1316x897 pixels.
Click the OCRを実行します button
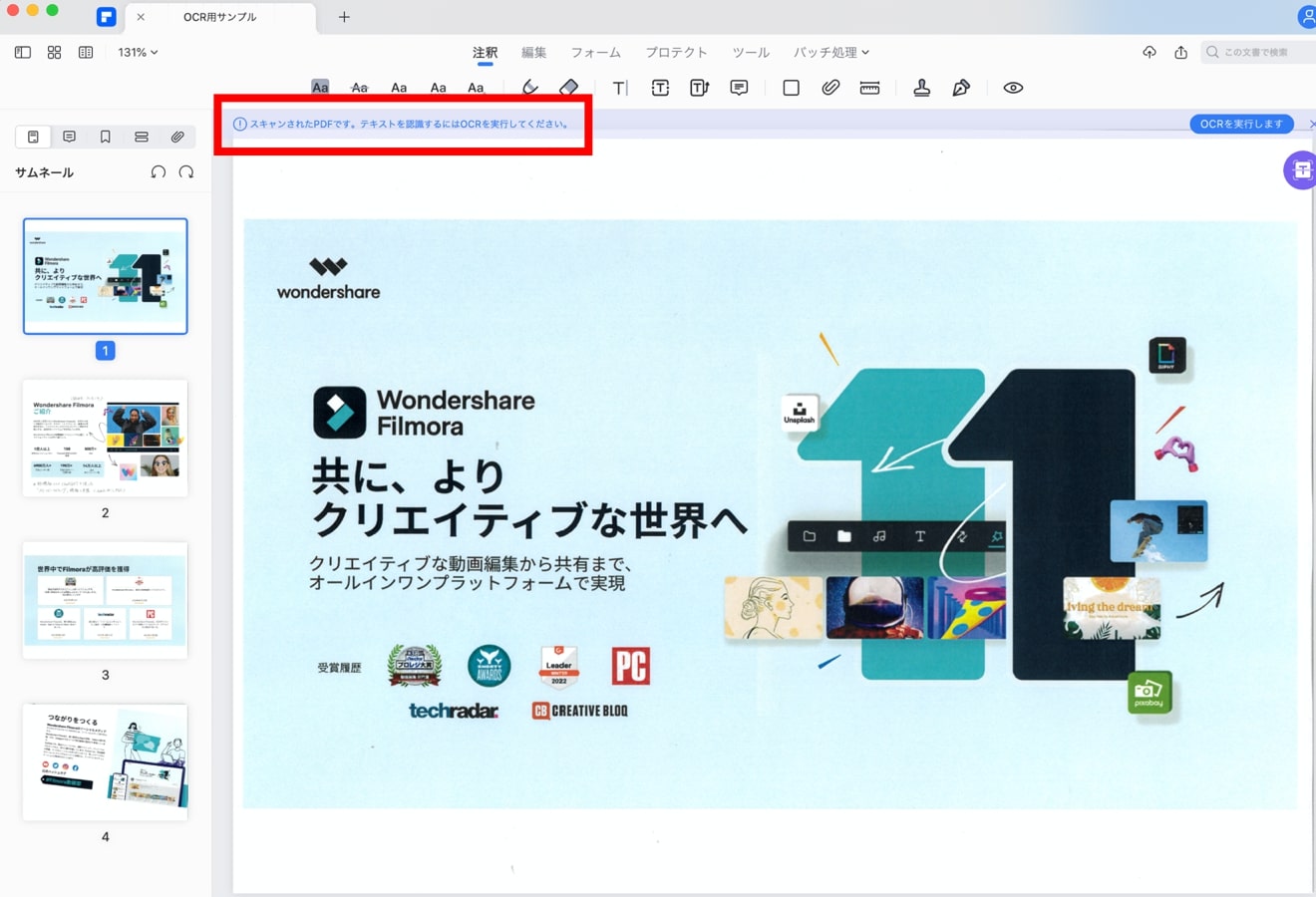(x=1241, y=124)
